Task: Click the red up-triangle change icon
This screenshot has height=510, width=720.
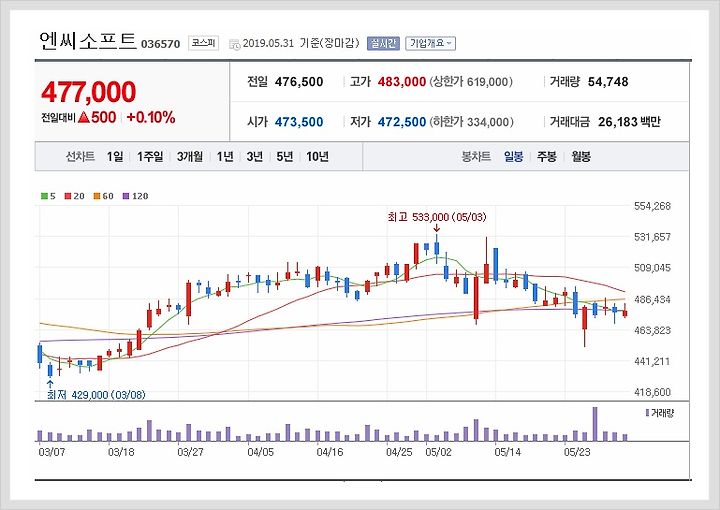Action: [x=84, y=117]
